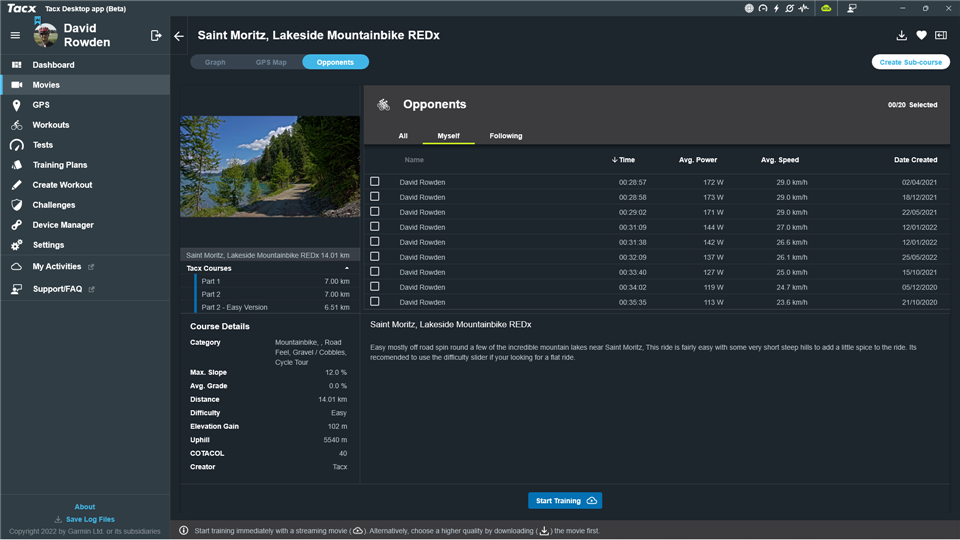Open GPS via the map pin icon

(17, 105)
